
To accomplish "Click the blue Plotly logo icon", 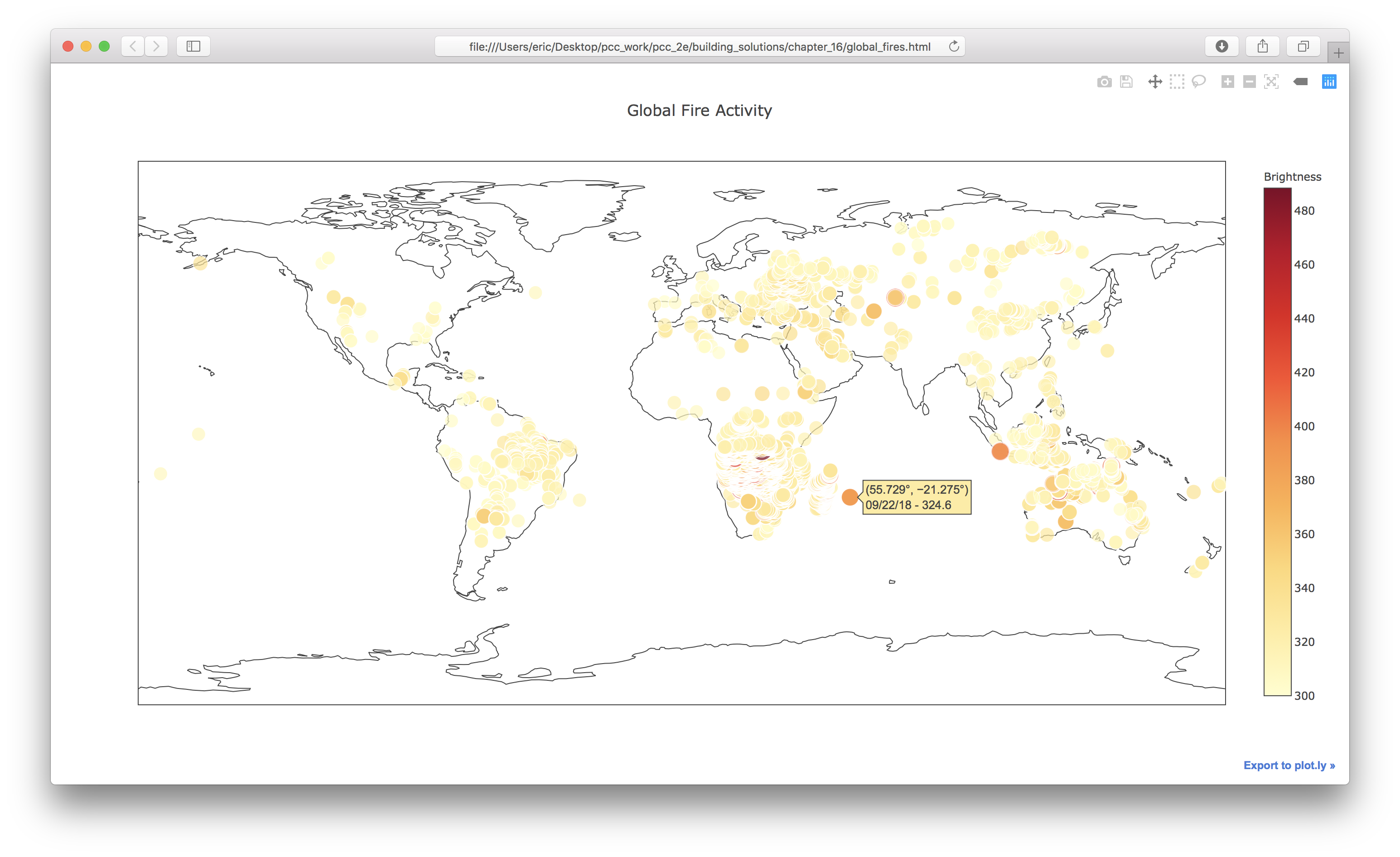I will (1329, 82).
